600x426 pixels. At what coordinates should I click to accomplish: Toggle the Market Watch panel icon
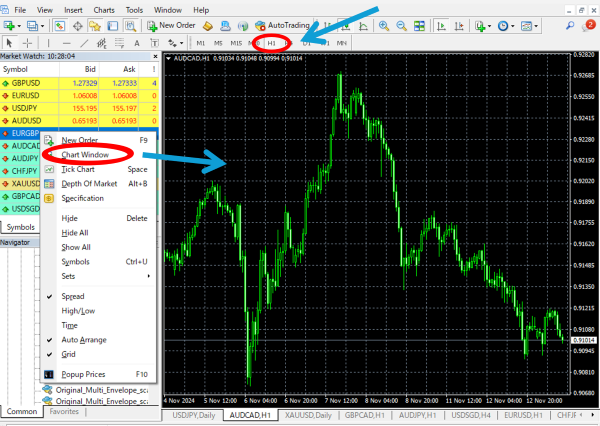click(59, 26)
